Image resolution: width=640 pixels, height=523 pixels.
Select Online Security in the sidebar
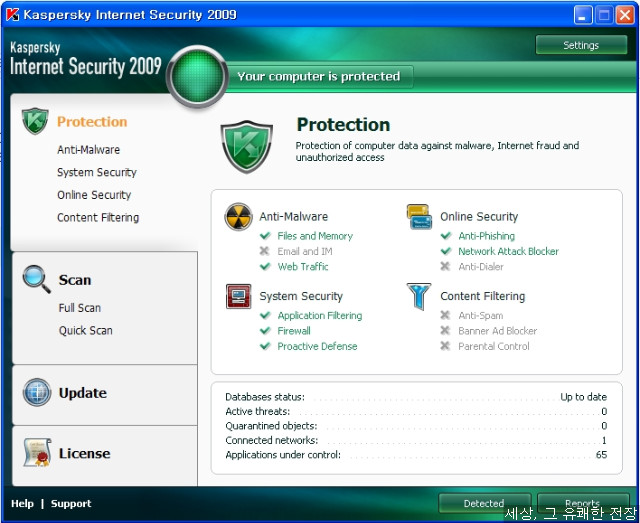94,195
